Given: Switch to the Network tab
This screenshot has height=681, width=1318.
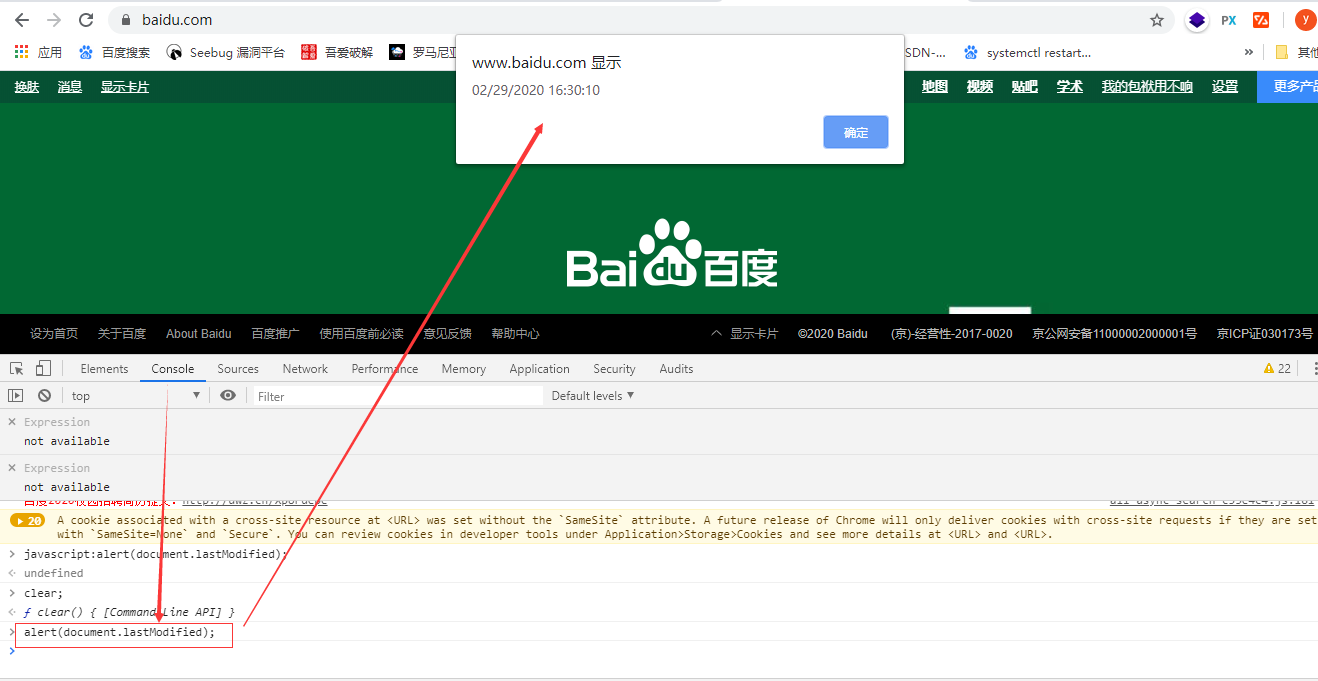Looking at the screenshot, I should (305, 369).
